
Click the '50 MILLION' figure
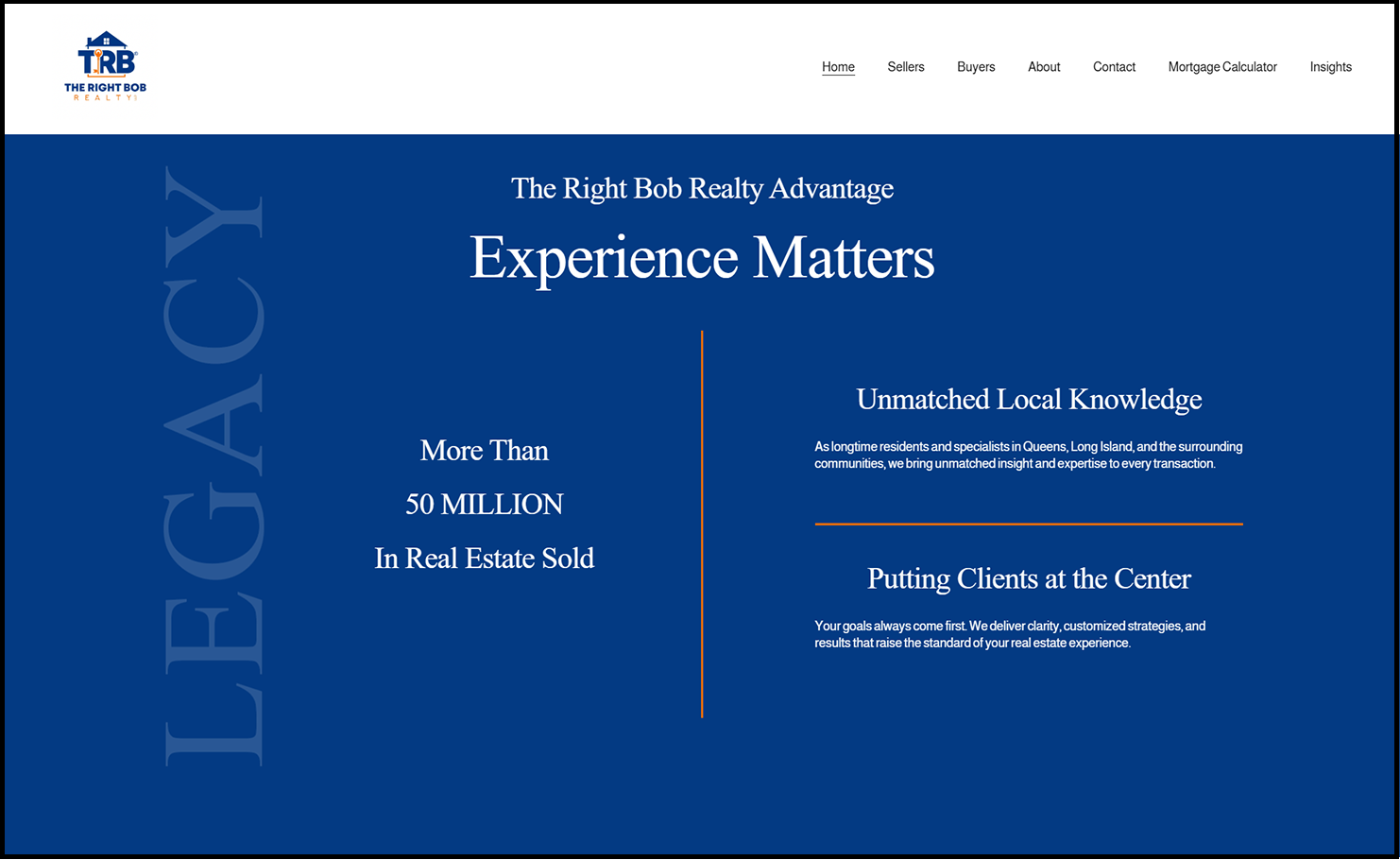coord(485,505)
